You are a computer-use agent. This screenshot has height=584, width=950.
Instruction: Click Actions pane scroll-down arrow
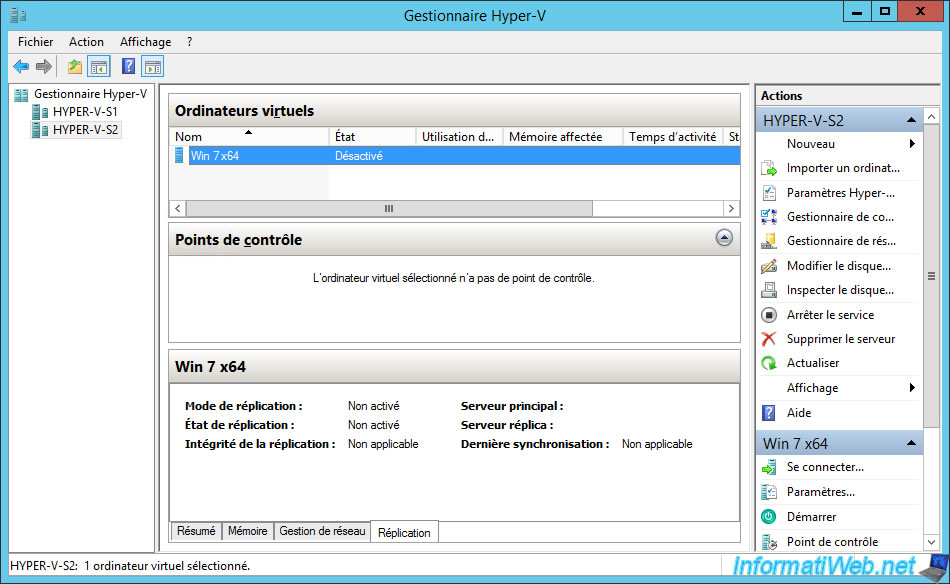931,542
